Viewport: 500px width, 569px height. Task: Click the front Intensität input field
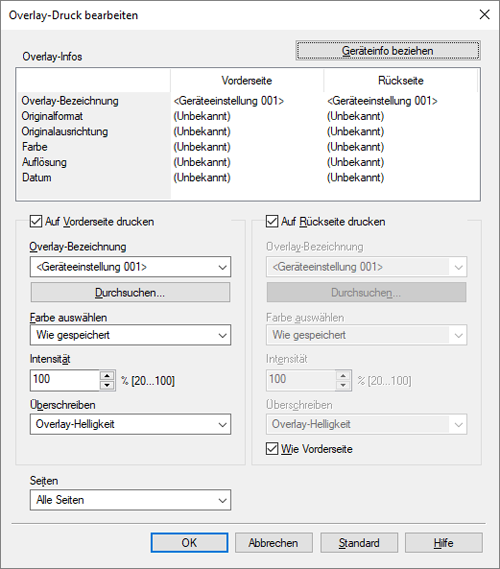tap(65, 380)
